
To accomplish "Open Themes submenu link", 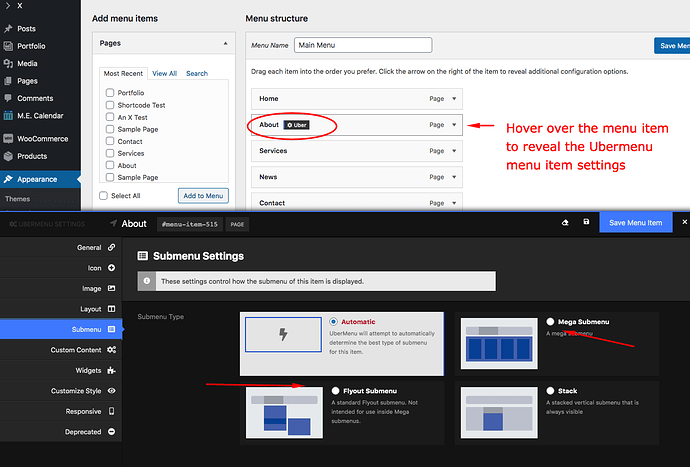I will click(x=18, y=199).
